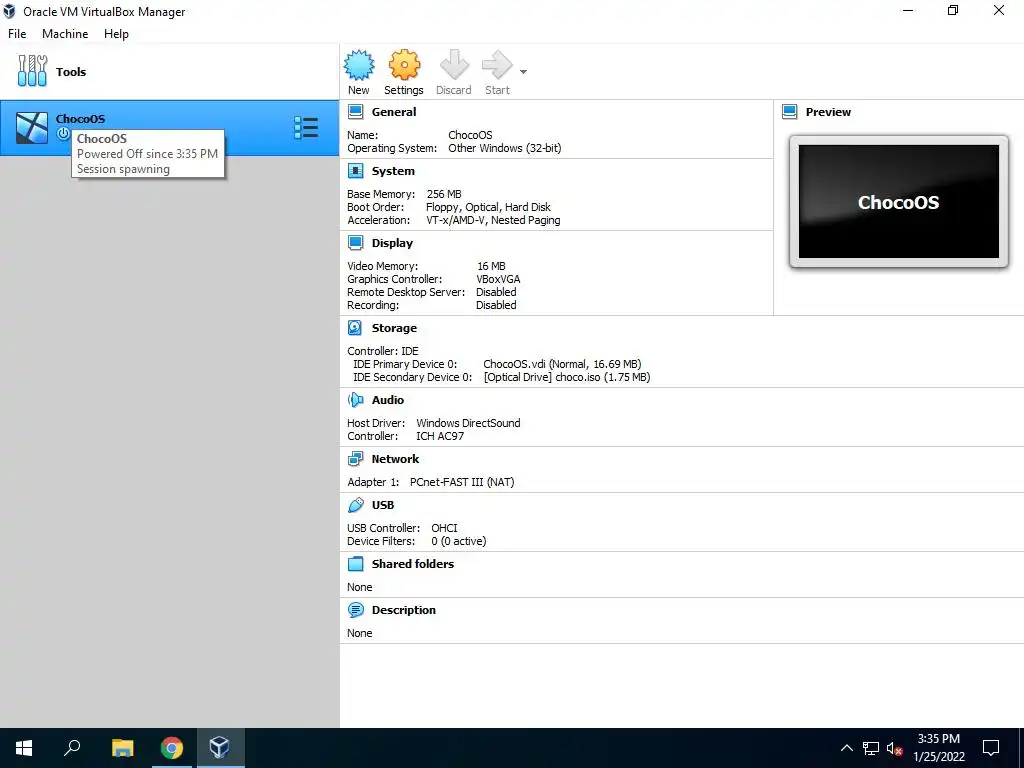Click the VBoxVGA graphics controller value
Screen dimensions: 1024x768
[x=499, y=279]
